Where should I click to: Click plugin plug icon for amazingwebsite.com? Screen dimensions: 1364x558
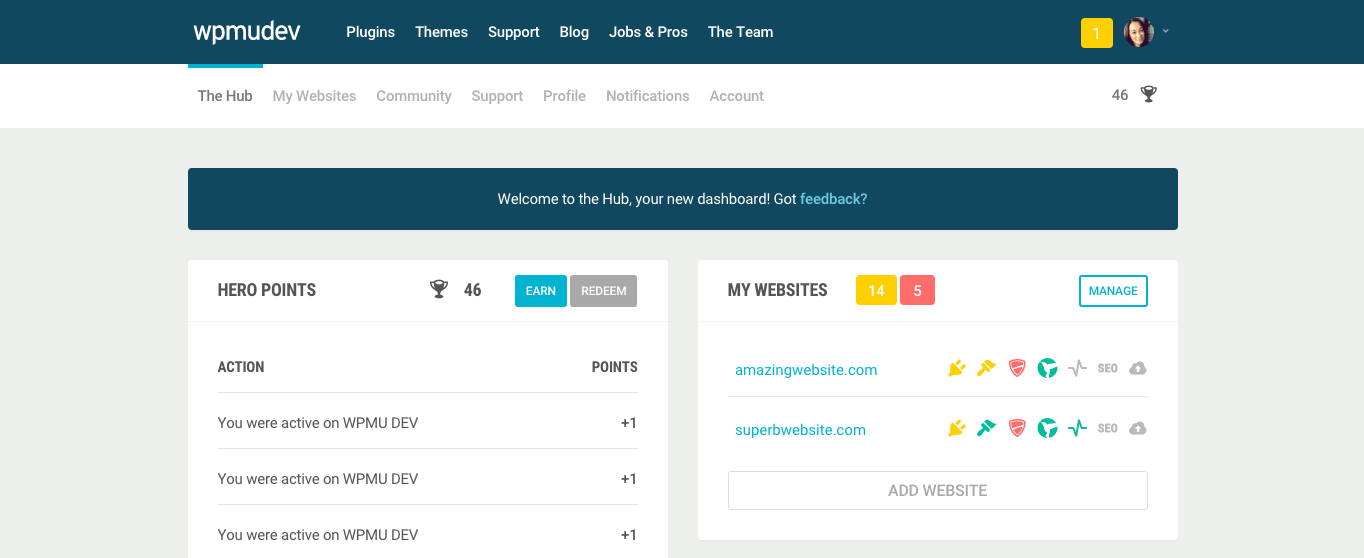(x=957, y=369)
